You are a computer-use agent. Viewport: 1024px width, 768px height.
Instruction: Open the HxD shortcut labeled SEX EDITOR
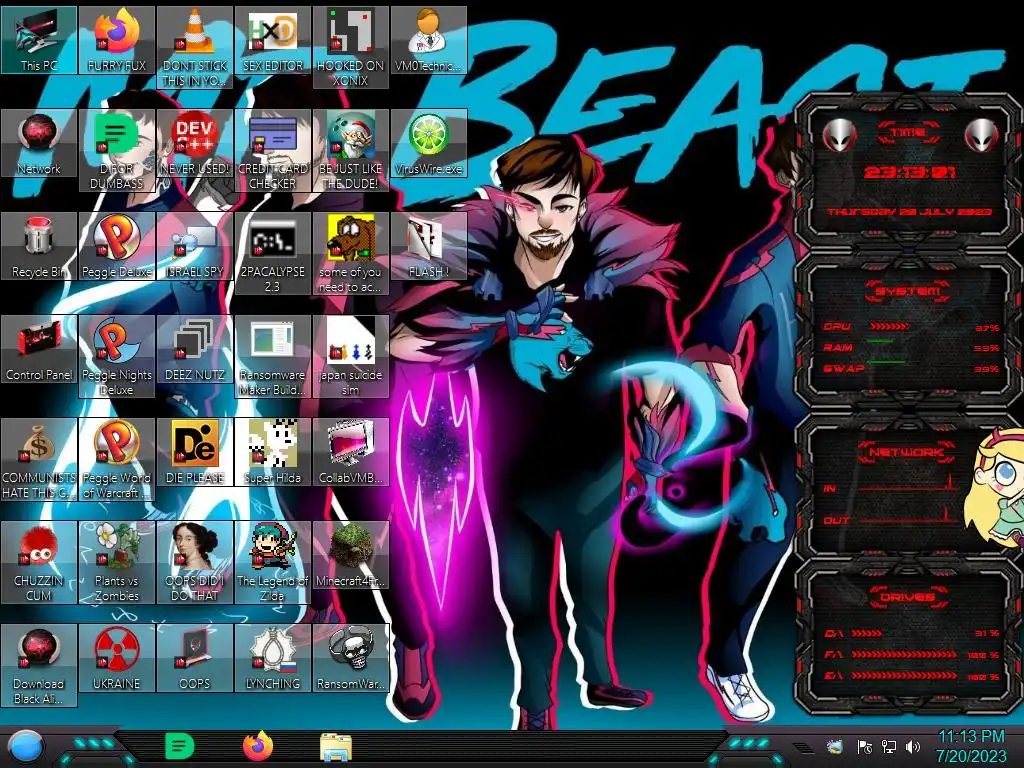pos(273,40)
